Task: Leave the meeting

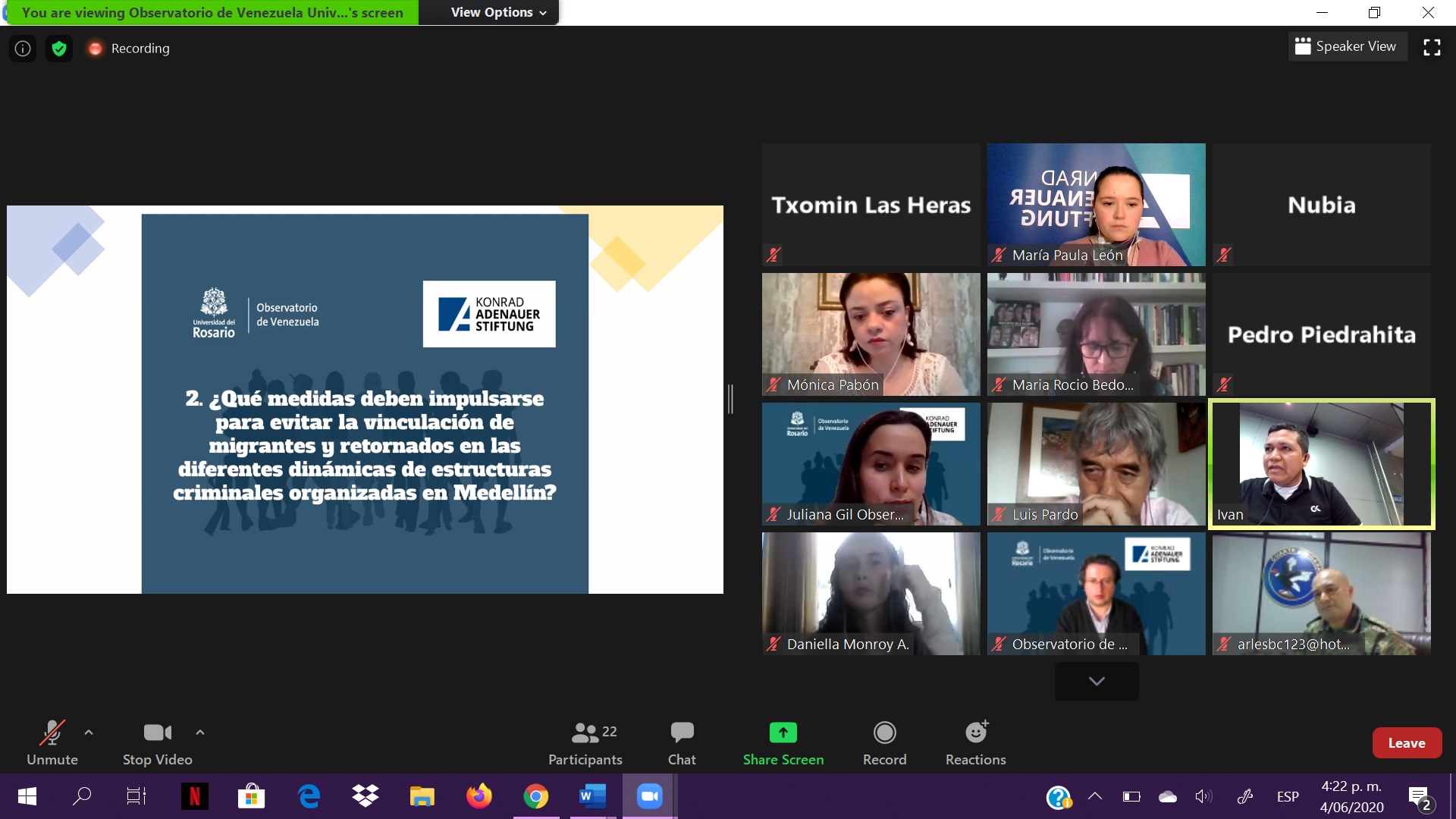Action: 1406,743
